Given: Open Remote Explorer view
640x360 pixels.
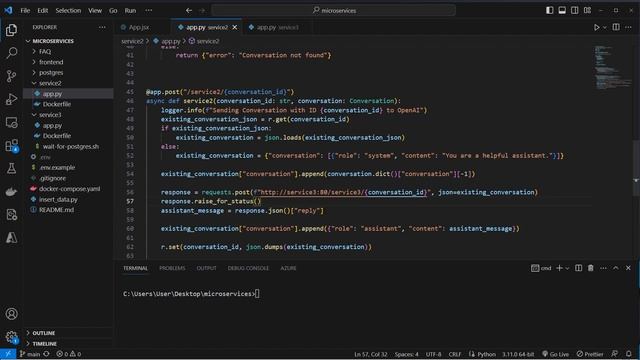Looking at the screenshot, I should [11, 122].
